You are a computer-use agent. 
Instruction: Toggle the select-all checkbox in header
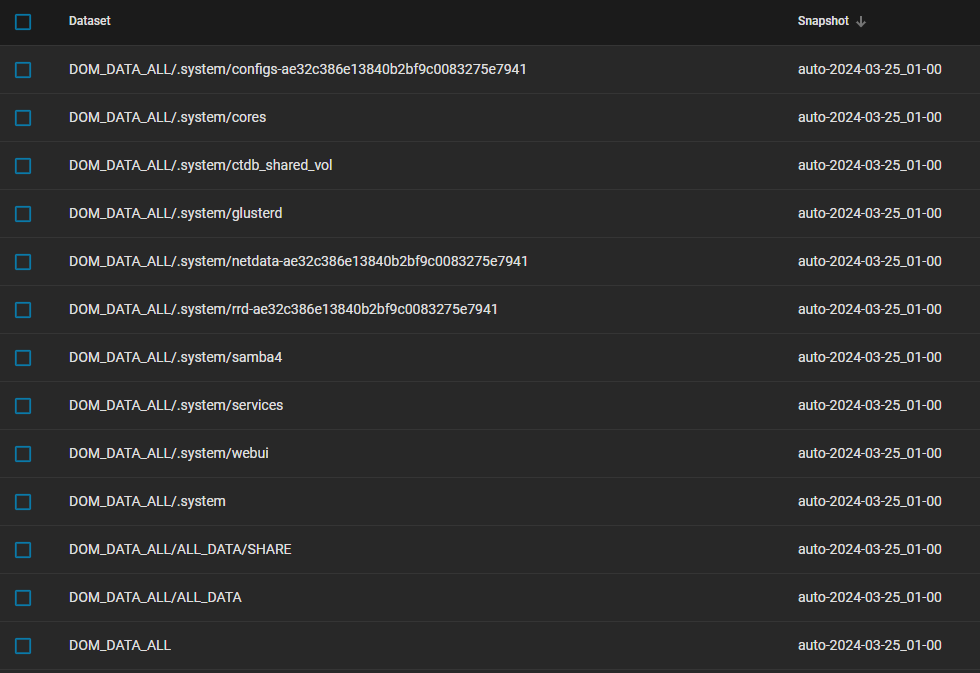coord(23,22)
